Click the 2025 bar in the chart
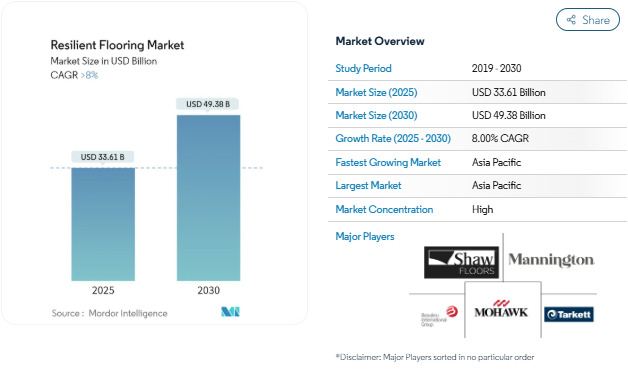The image size is (628, 376). [x=103, y=224]
